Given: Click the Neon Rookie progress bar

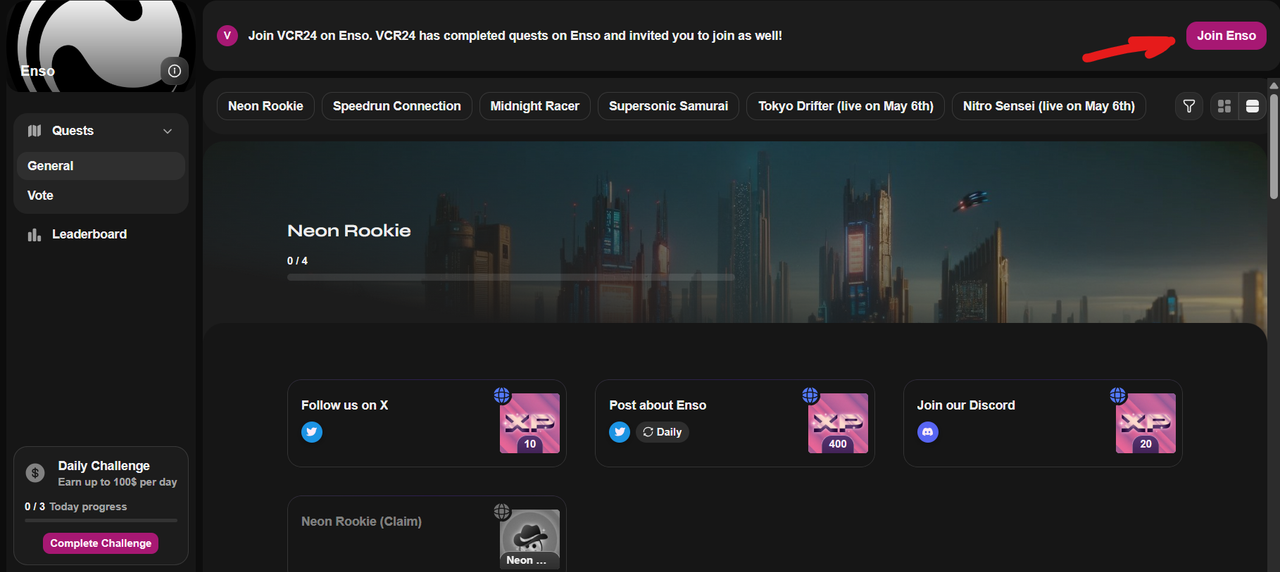Looking at the screenshot, I should [511, 277].
